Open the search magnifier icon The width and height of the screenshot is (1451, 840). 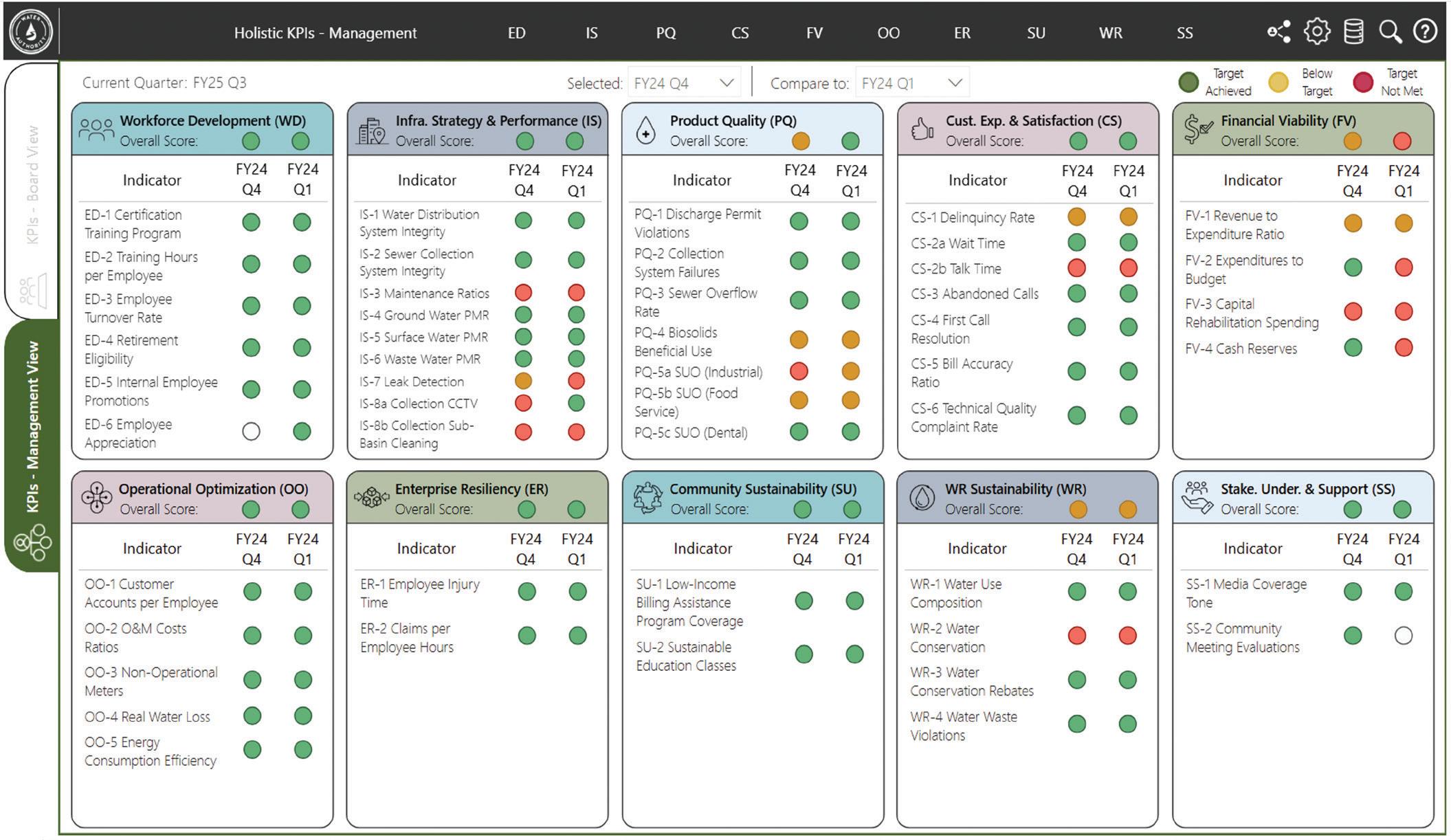[x=1390, y=32]
